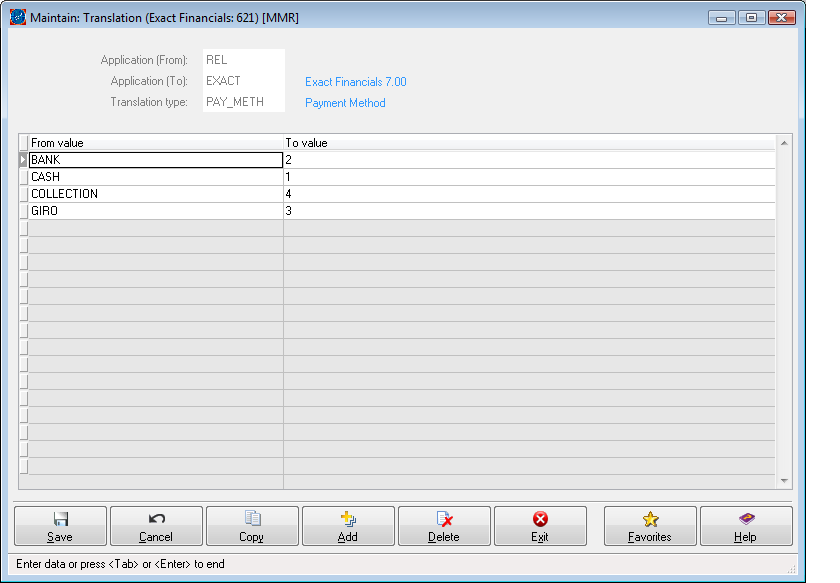
Task: Click the red Exit icon
Action: coord(540,519)
